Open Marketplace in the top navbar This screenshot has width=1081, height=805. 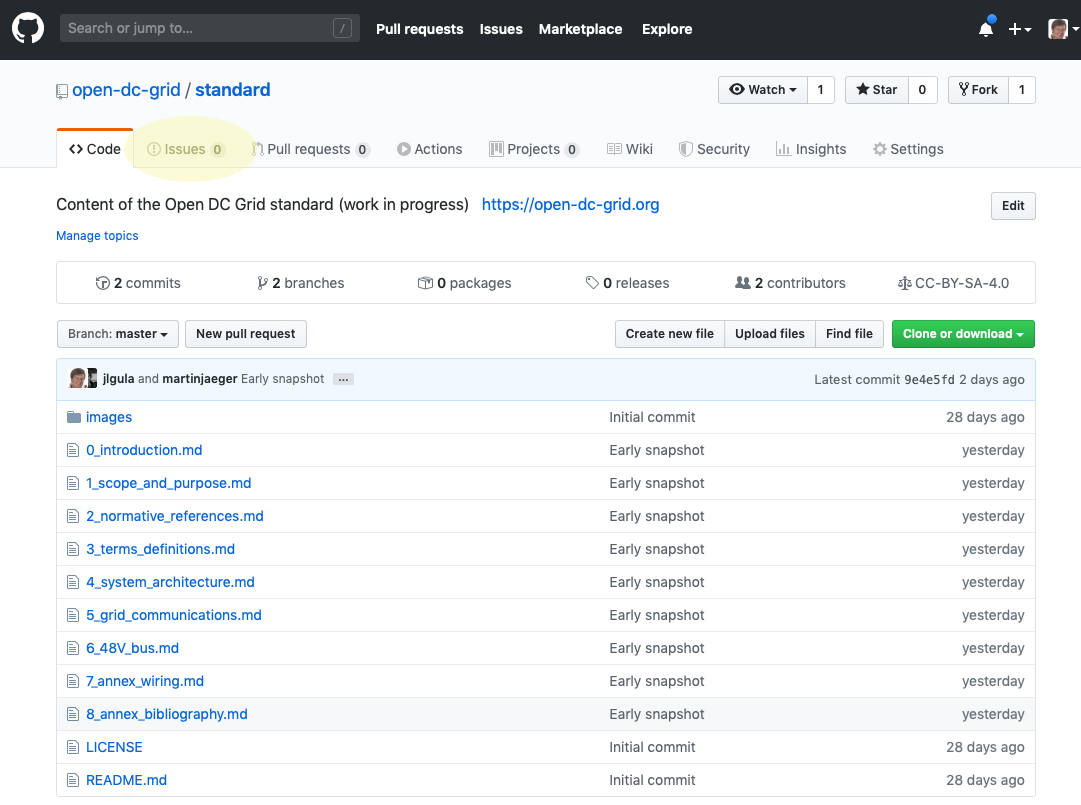[580, 29]
